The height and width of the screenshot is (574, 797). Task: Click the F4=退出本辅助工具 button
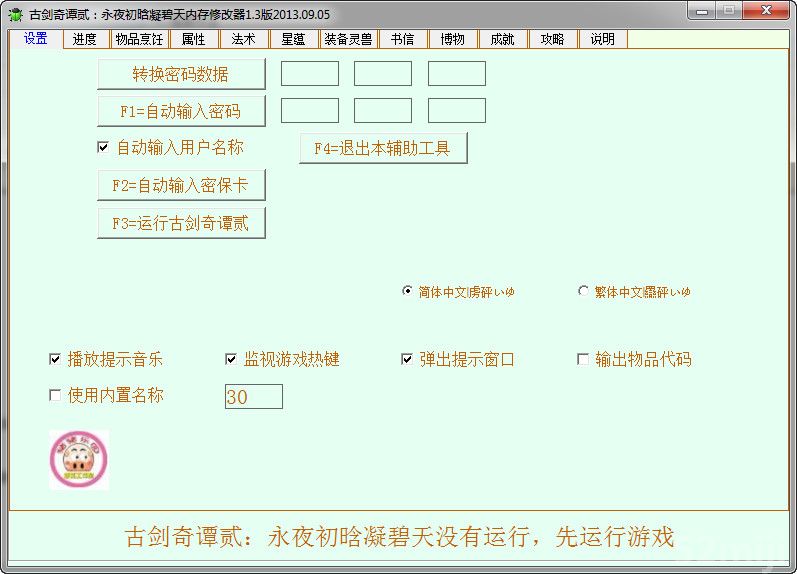click(383, 148)
